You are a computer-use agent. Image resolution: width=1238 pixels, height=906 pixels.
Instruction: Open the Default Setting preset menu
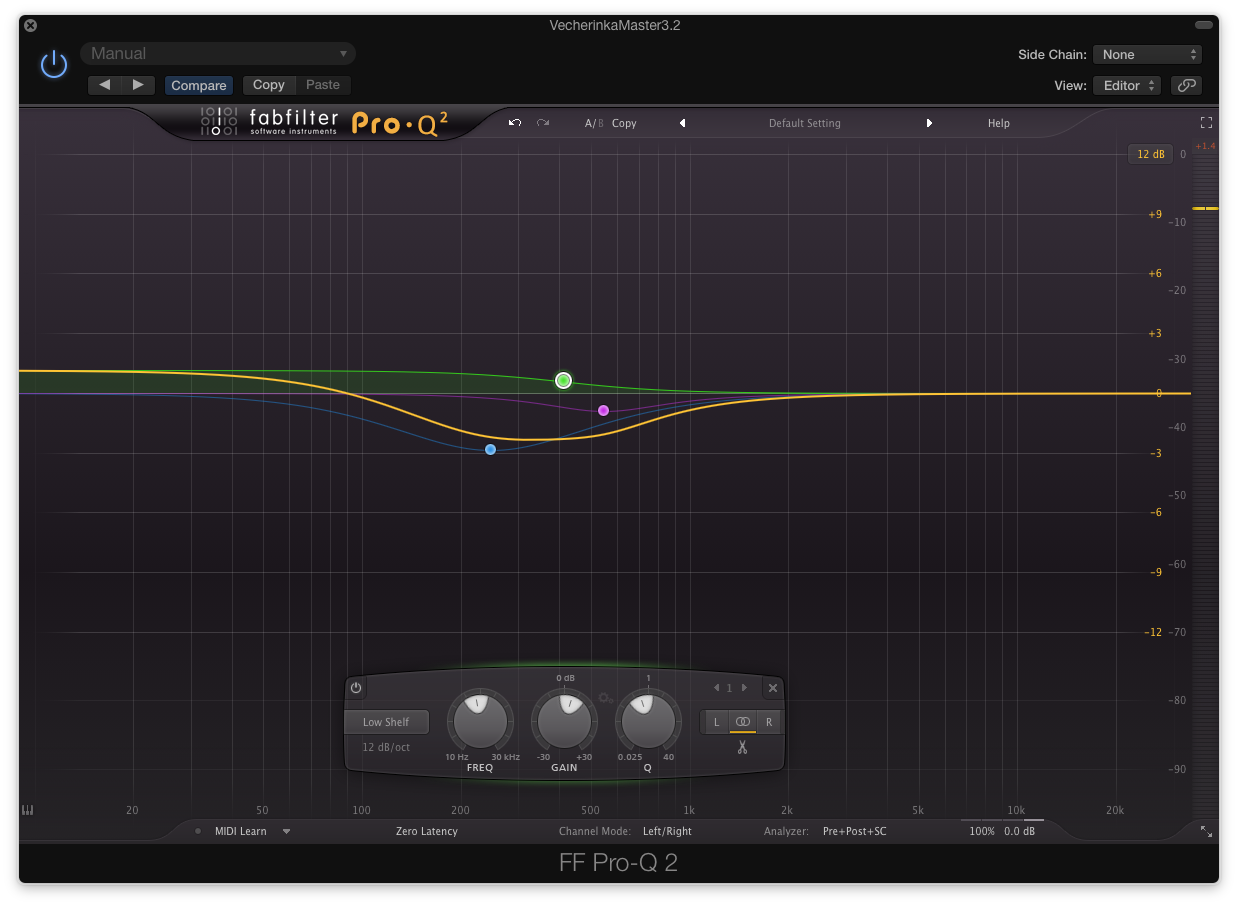[x=805, y=123]
